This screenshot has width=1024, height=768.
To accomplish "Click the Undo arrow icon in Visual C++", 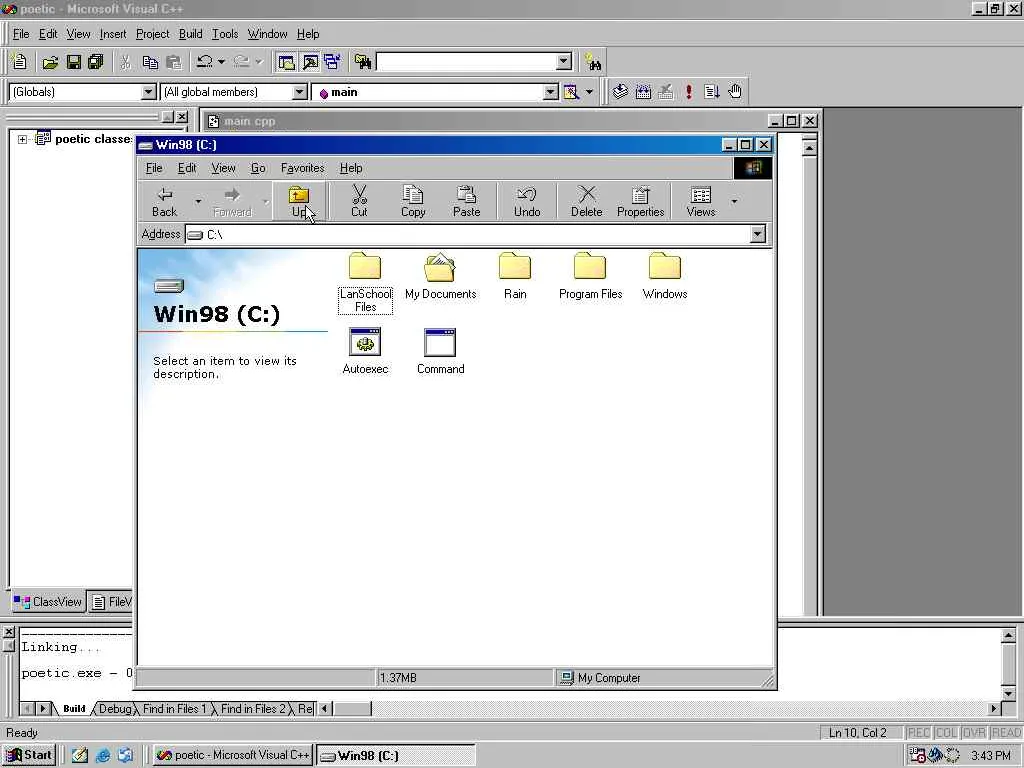I will pyautogui.click(x=204, y=62).
